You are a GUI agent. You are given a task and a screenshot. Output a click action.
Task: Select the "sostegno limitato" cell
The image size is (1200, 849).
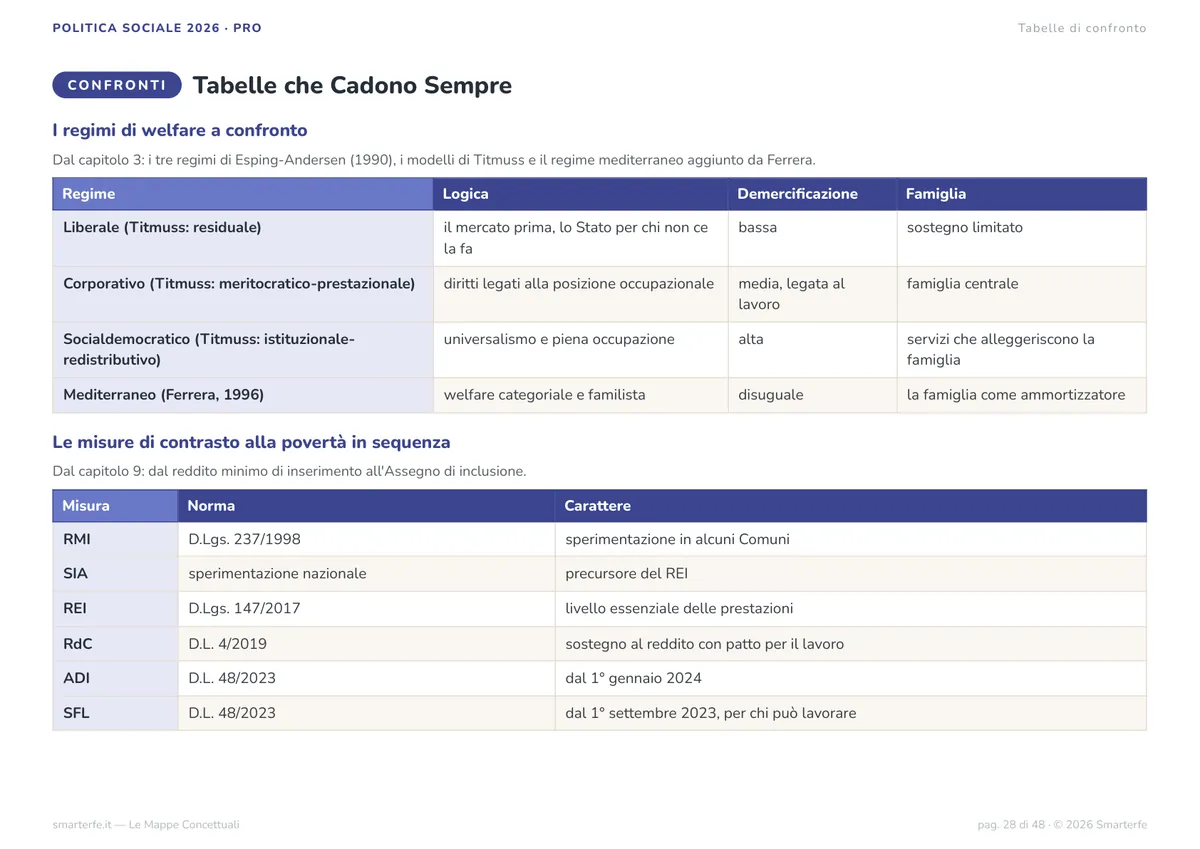(x=1021, y=238)
